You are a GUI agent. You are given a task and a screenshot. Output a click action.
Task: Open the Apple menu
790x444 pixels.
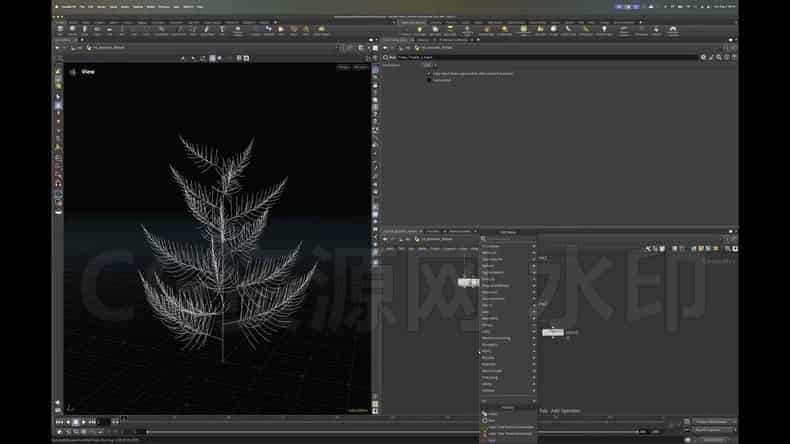point(57,7)
